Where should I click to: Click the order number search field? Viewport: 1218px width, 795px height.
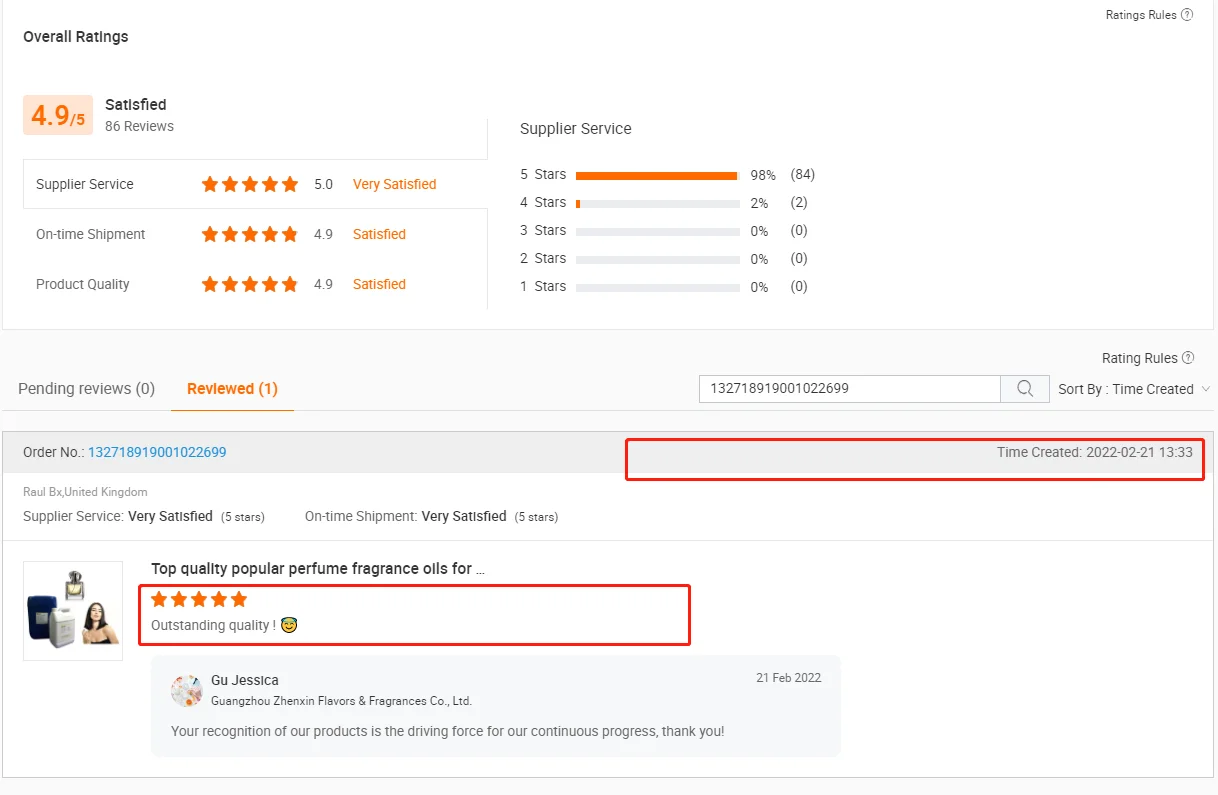coord(849,389)
